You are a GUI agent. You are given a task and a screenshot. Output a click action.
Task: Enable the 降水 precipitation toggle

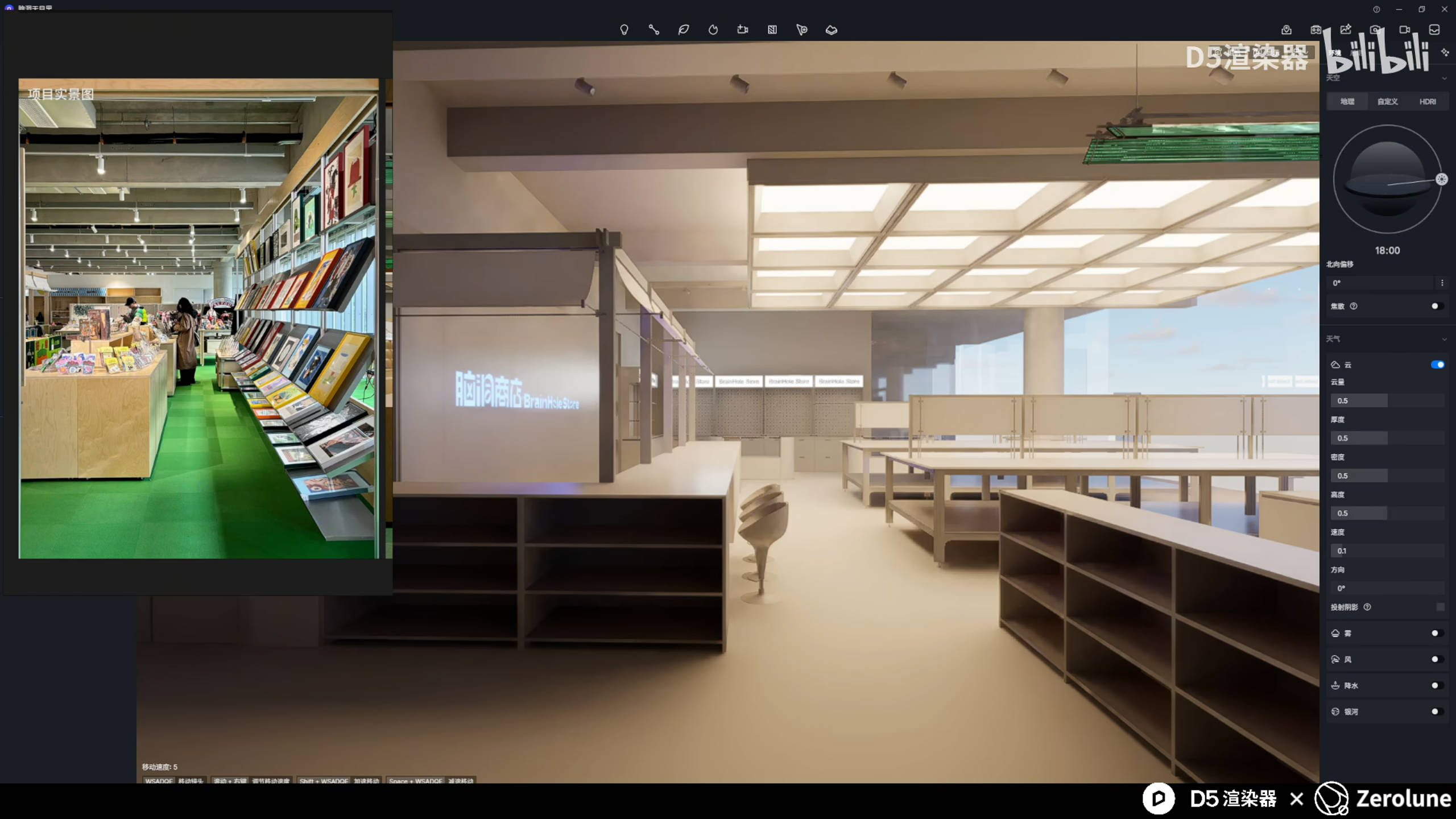point(1437,685)
